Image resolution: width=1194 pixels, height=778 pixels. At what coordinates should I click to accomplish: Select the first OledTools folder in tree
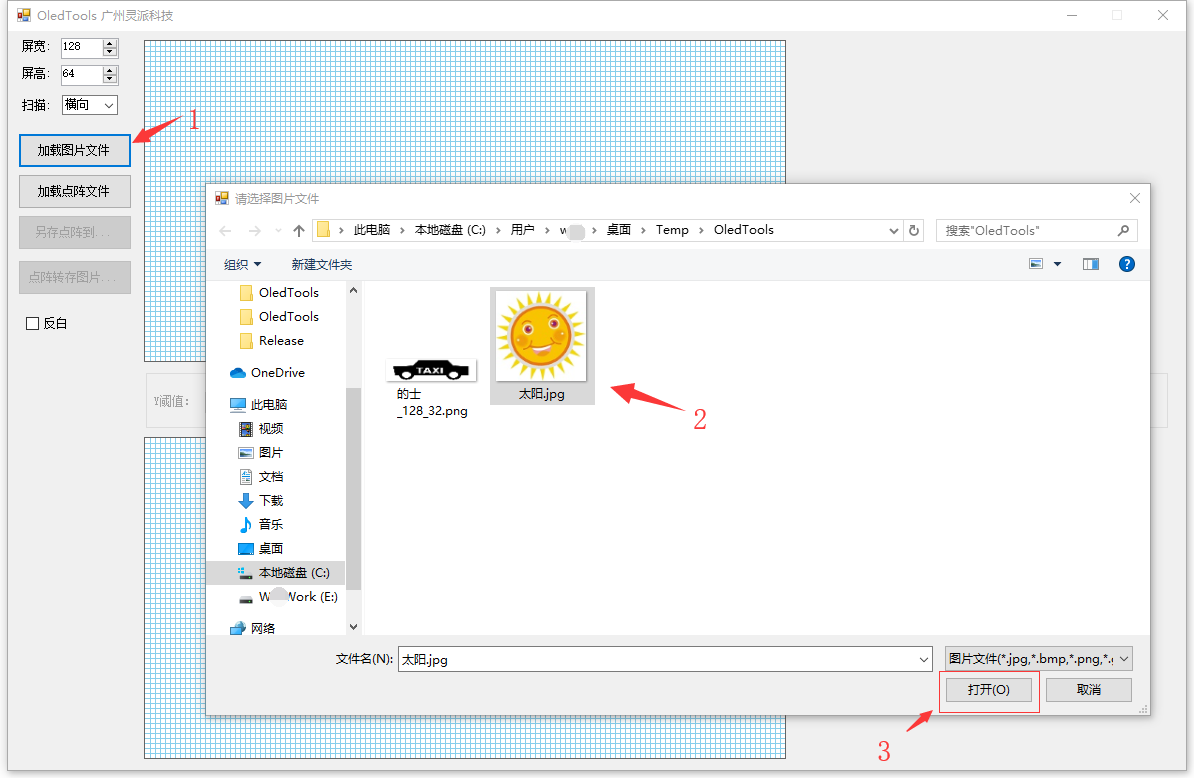[x=279, y=293]
